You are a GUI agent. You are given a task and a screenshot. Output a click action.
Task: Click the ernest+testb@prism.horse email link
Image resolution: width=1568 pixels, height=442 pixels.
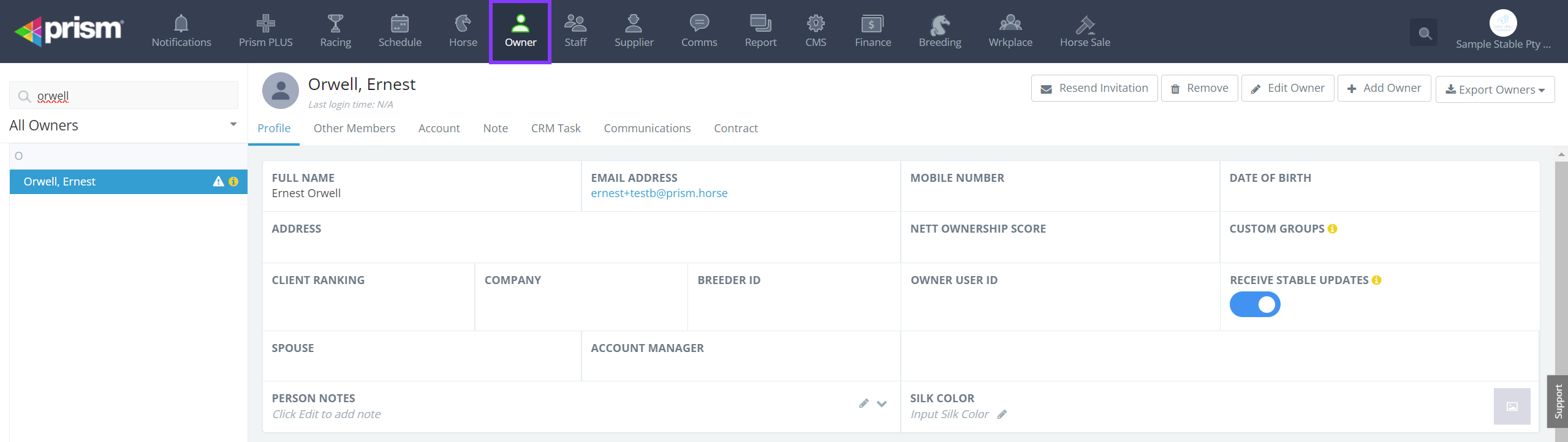coord(659,193)
